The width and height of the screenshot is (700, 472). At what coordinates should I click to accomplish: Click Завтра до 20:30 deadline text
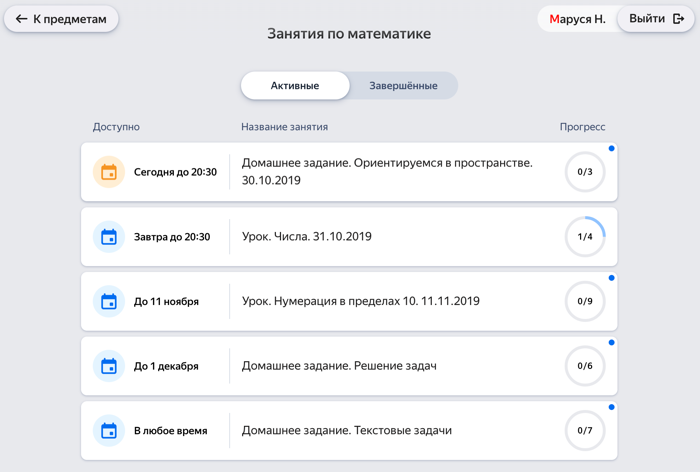point(172,237)
